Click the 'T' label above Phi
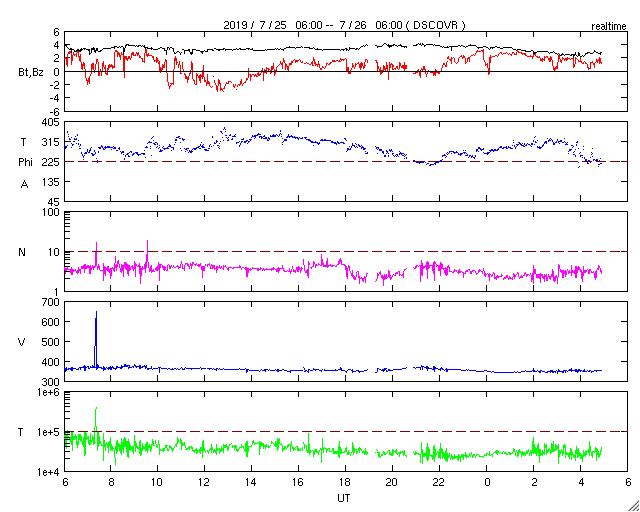Viewport: 640px width, 512px height. pos(24,142)
